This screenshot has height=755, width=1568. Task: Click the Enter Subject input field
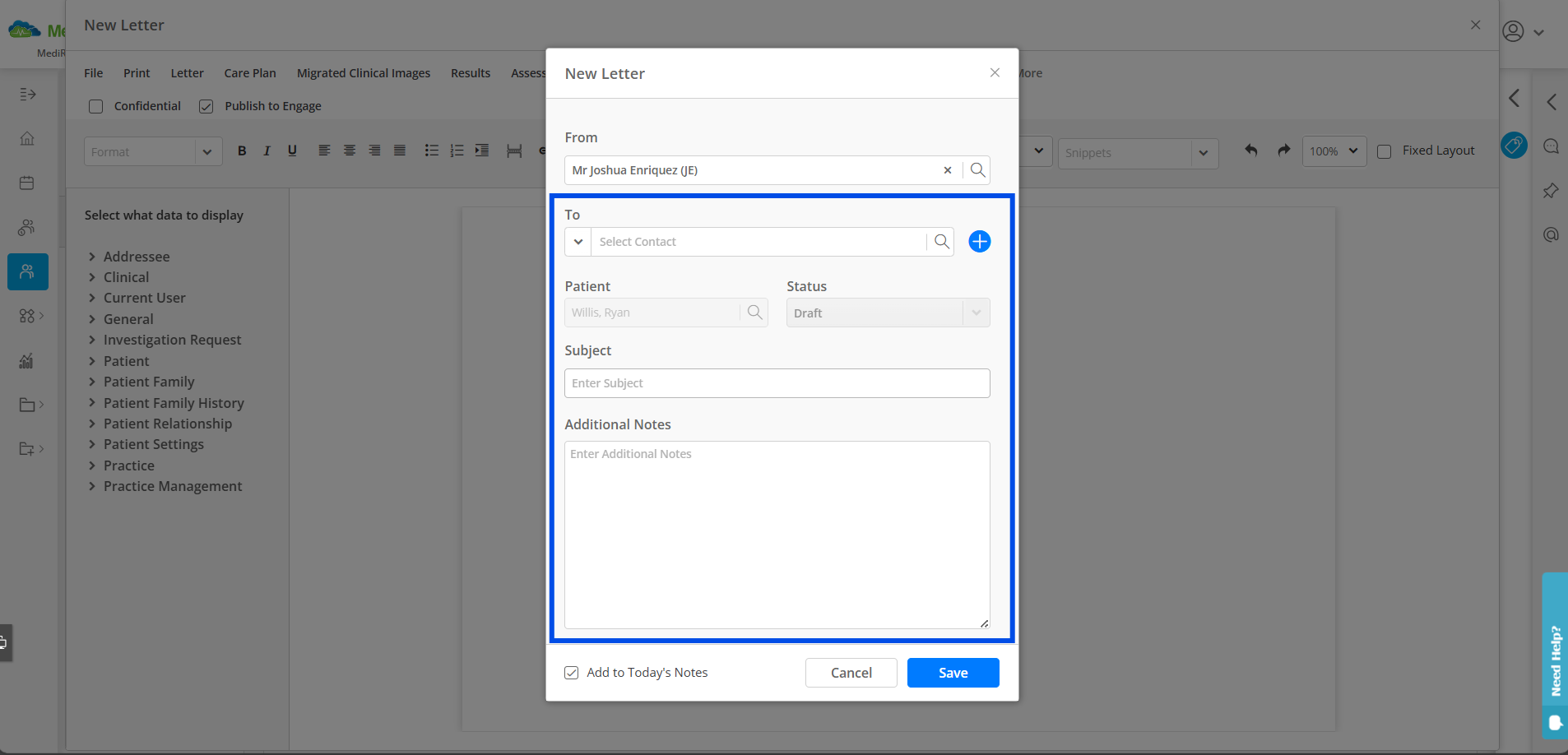[777, 382]
